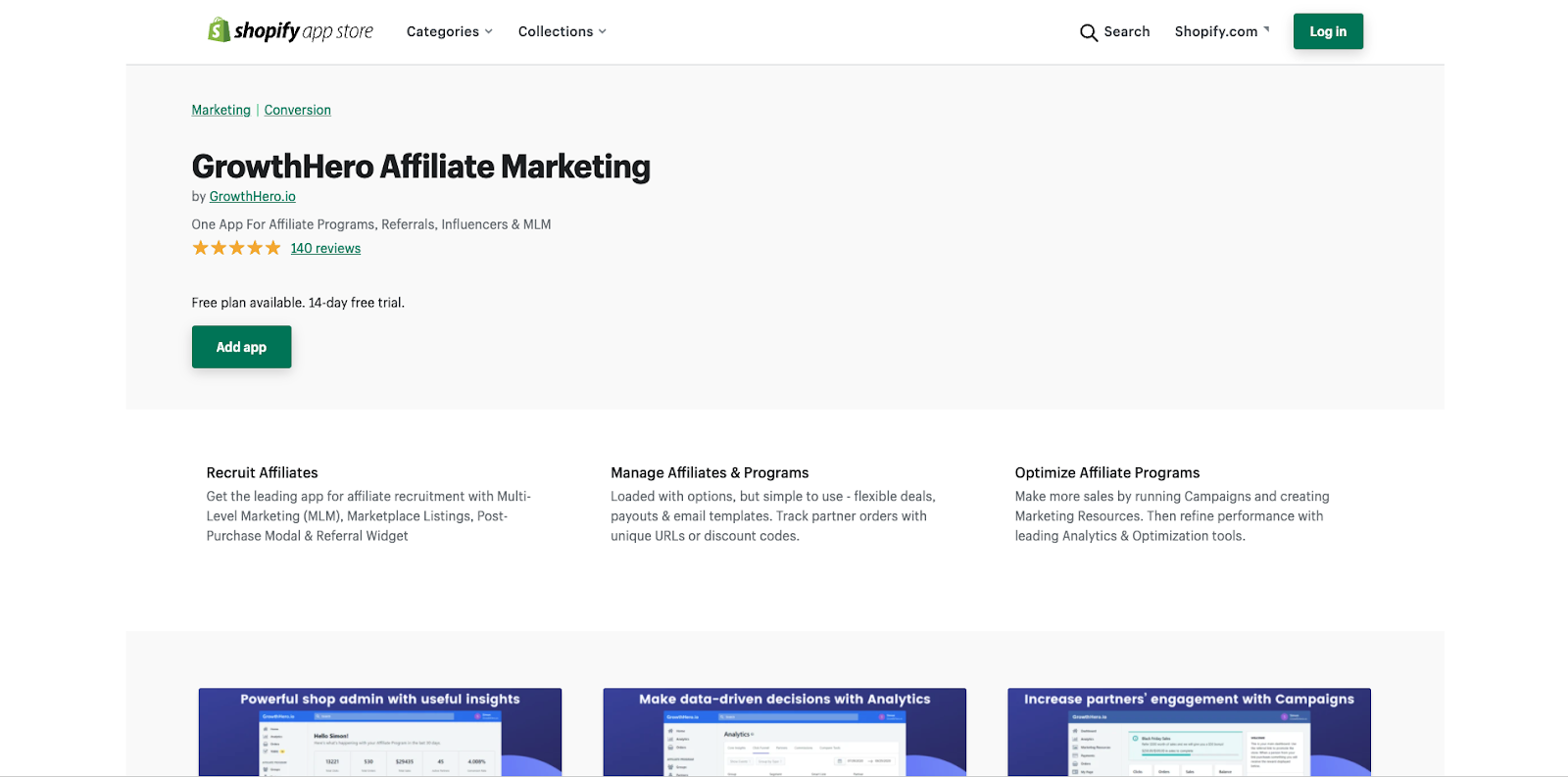Click the search magnifier icon
The width and height of the screenshot is (1568, 777).
[1089, 32]
